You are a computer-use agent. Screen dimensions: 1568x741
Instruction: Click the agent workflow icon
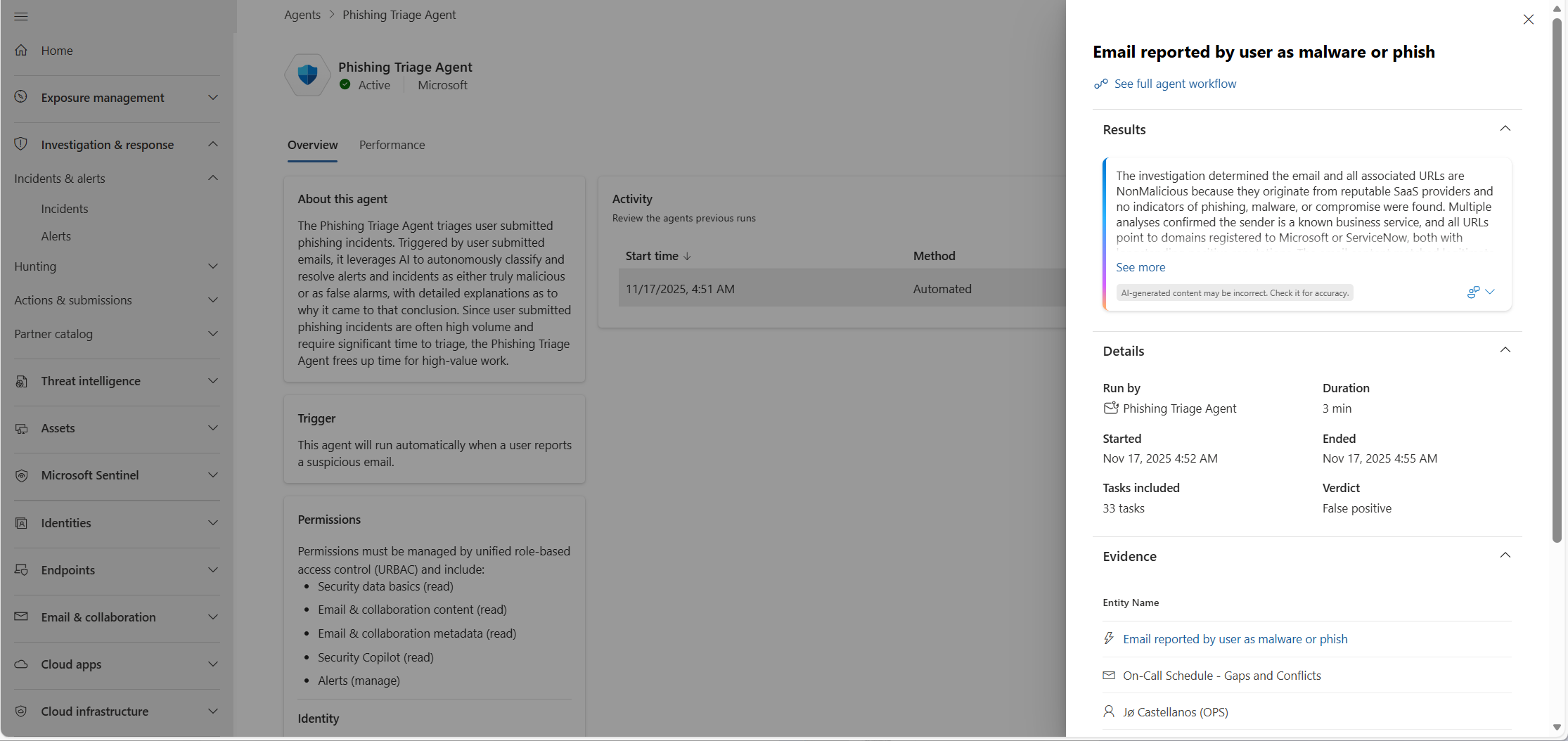pos(1101,84)
